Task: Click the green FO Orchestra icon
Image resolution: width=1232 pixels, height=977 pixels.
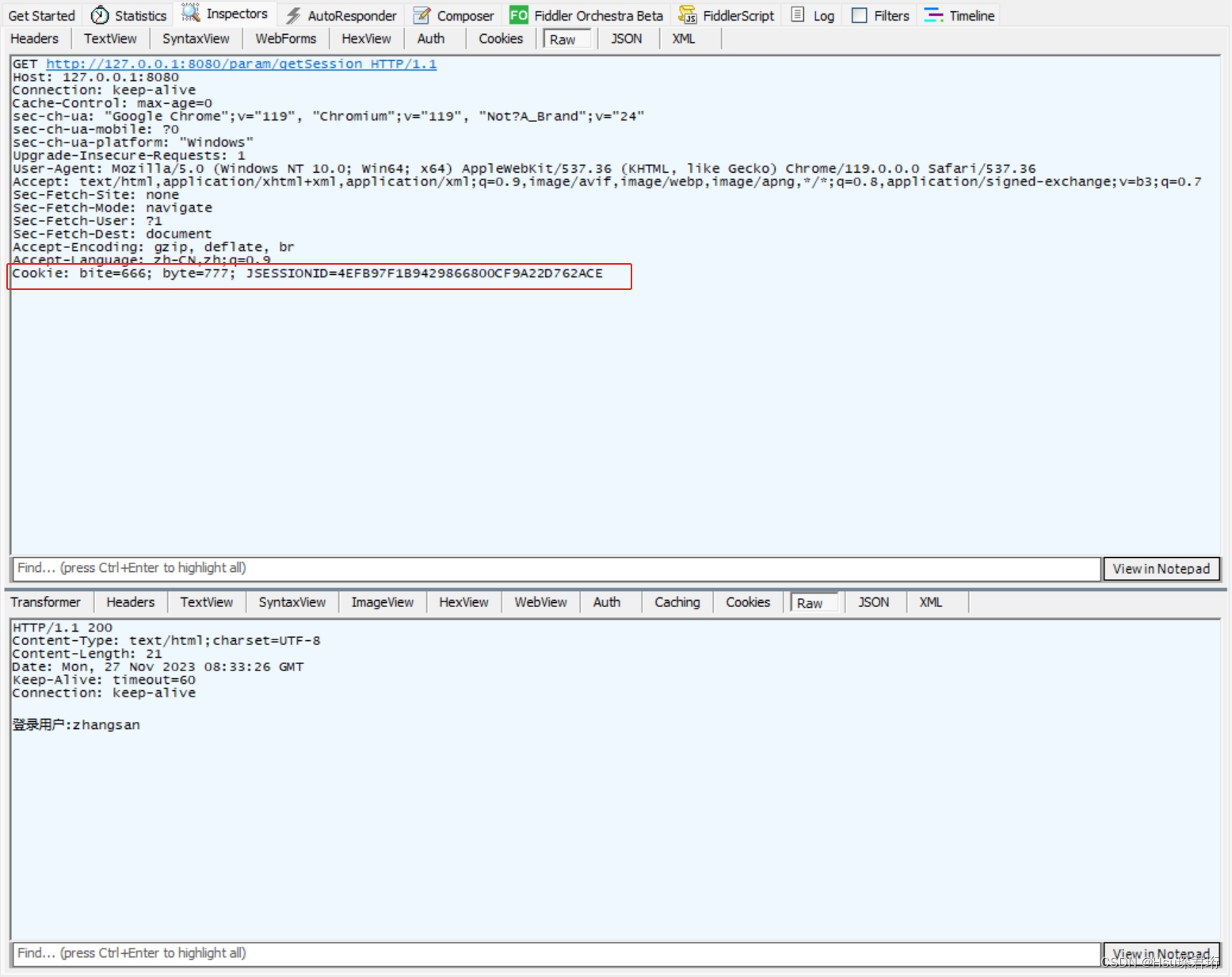Action: [519, 15]
